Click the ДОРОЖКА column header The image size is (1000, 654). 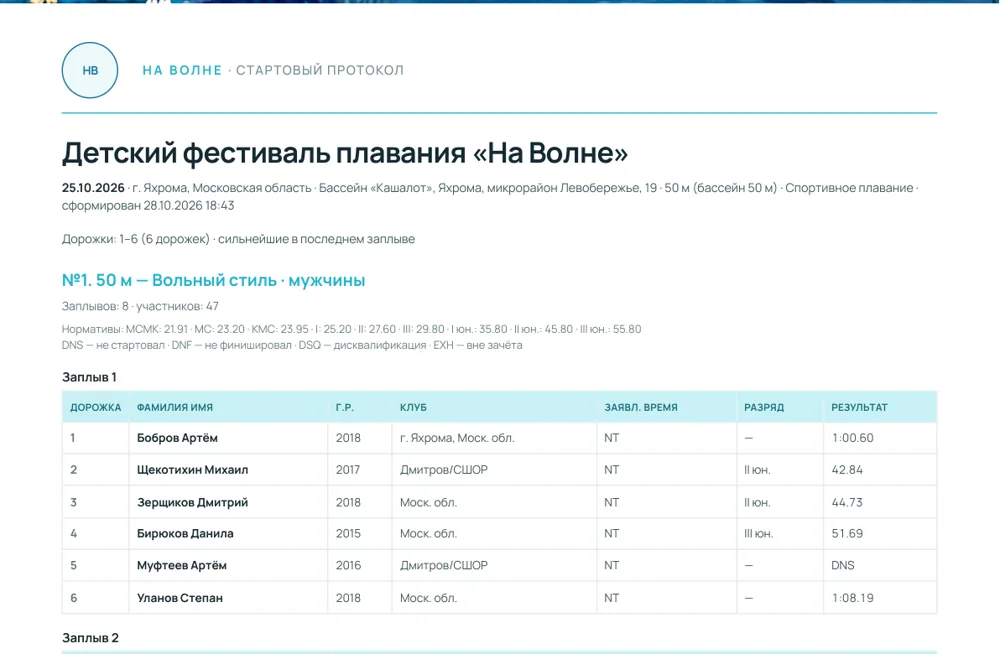click(x=96, y=407)
